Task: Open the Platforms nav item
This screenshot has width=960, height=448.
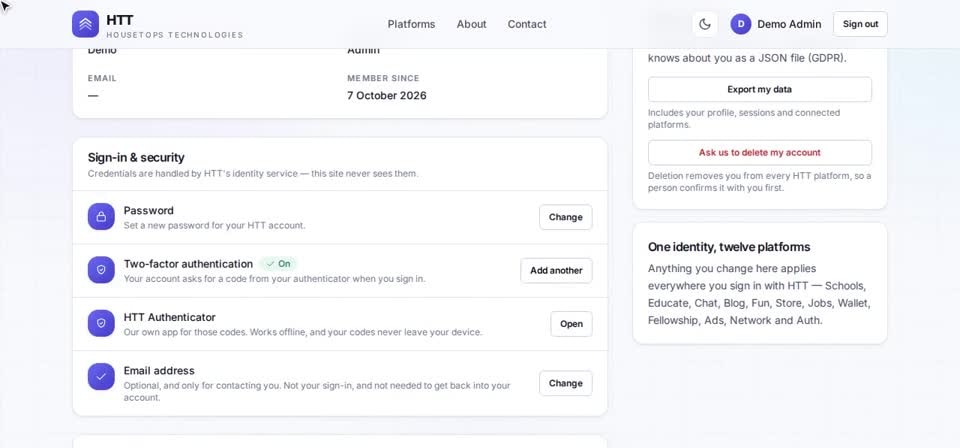Action: point(411,24)
